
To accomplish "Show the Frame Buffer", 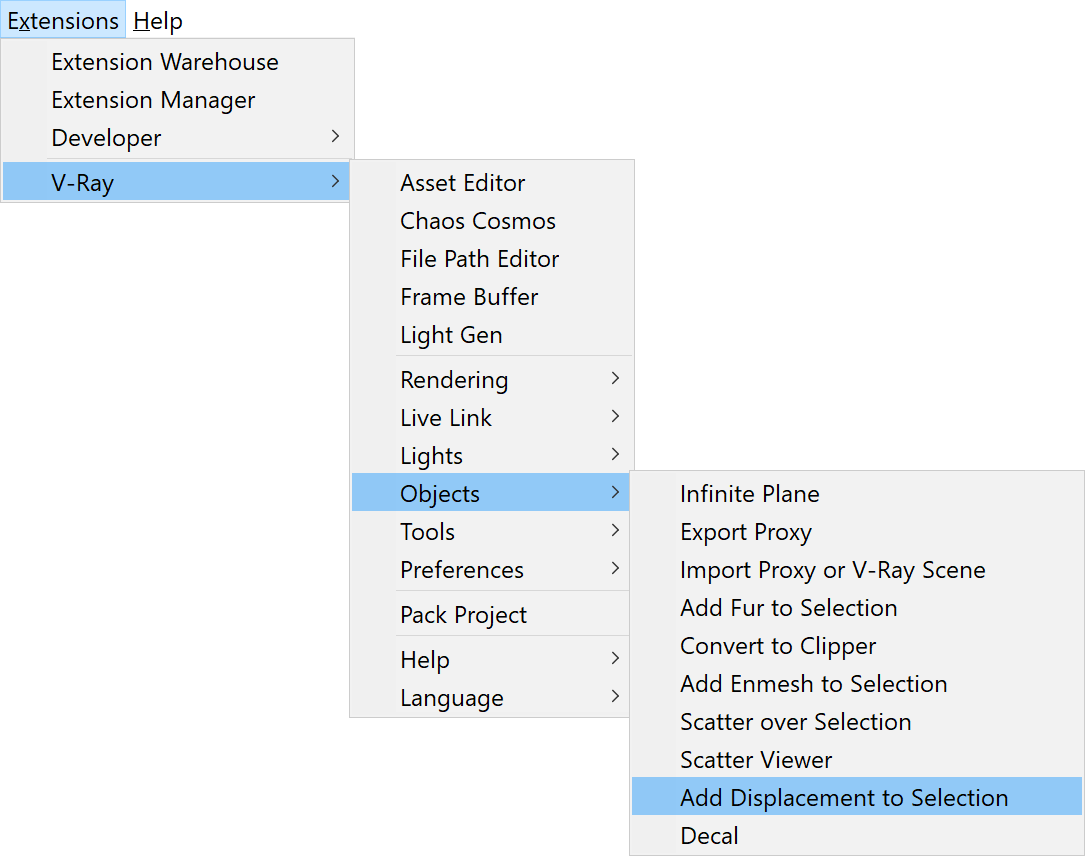I will (492, 297).
